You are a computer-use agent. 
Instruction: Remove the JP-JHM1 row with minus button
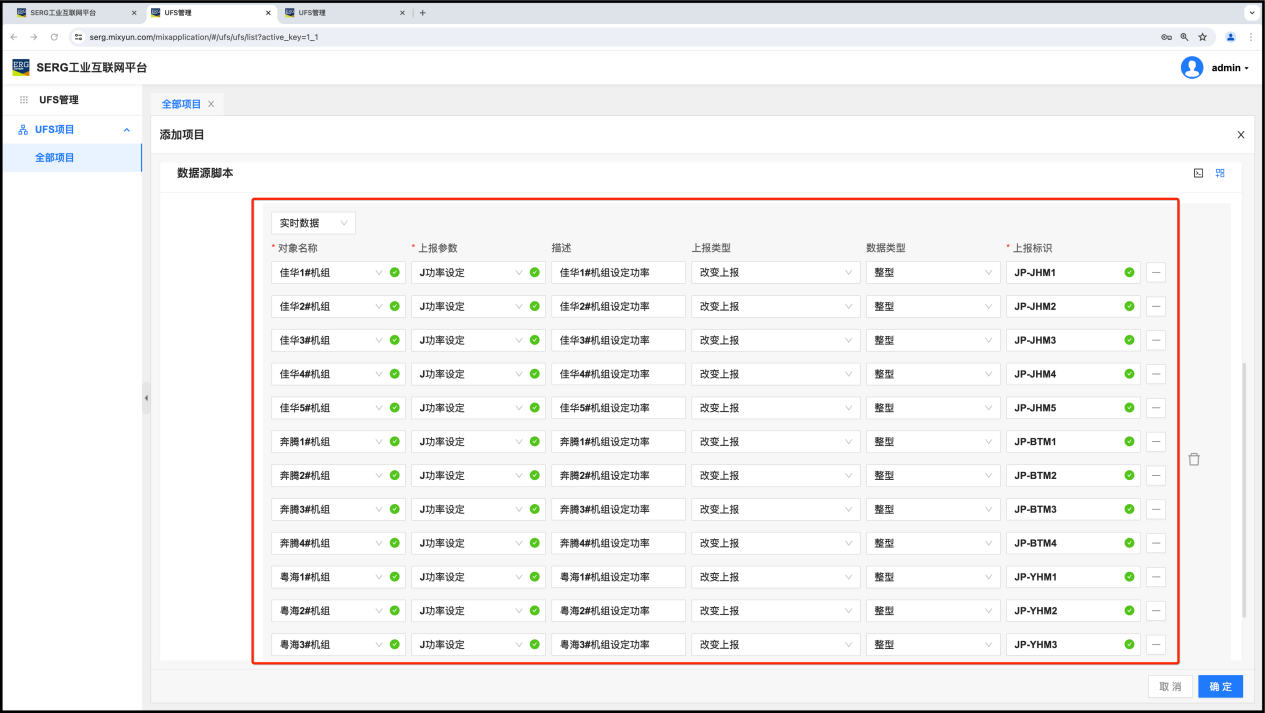click(x=1155, y=273)
